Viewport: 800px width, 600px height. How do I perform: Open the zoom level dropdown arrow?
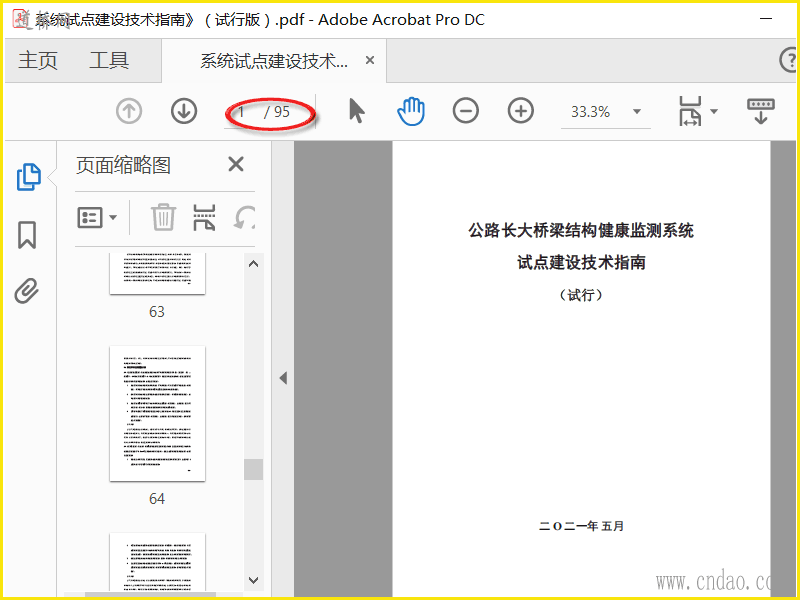coord(637,111)
